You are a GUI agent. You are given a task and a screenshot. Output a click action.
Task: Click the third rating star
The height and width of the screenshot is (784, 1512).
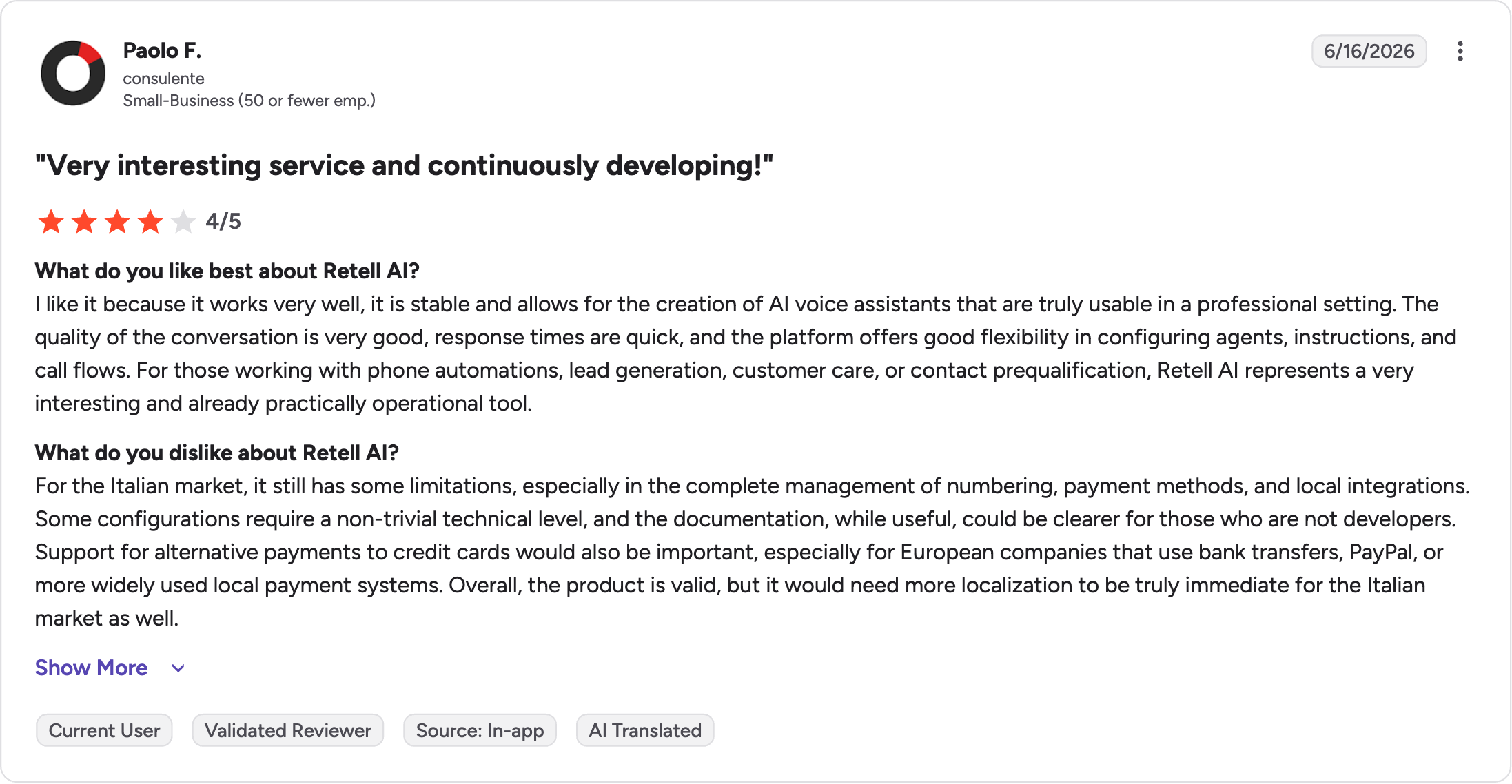pyautogui.click(x=117, y=222)
